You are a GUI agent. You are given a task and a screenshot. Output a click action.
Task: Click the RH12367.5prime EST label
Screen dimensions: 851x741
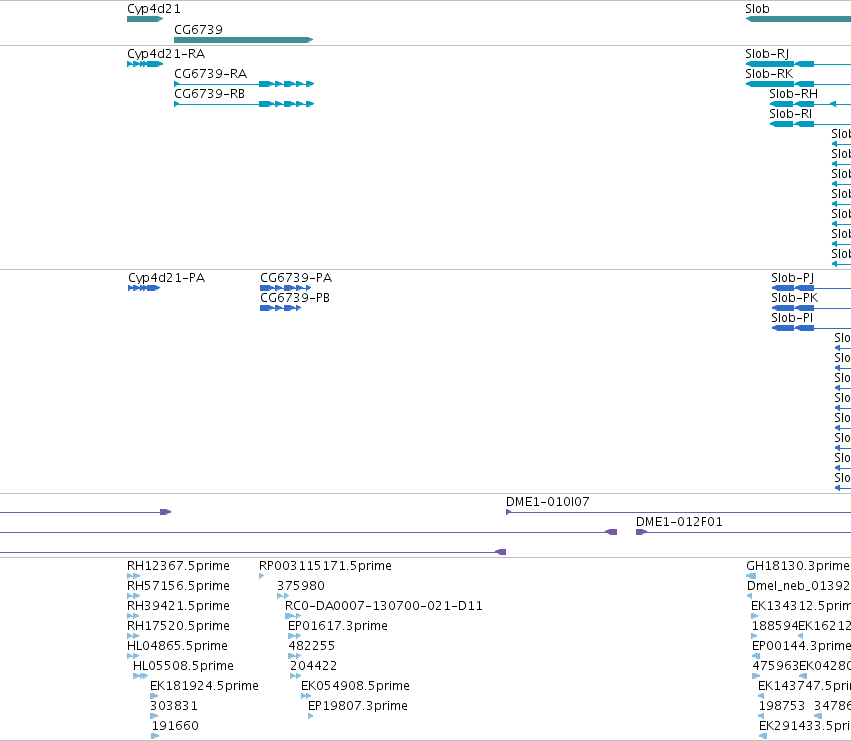point(178,566)
